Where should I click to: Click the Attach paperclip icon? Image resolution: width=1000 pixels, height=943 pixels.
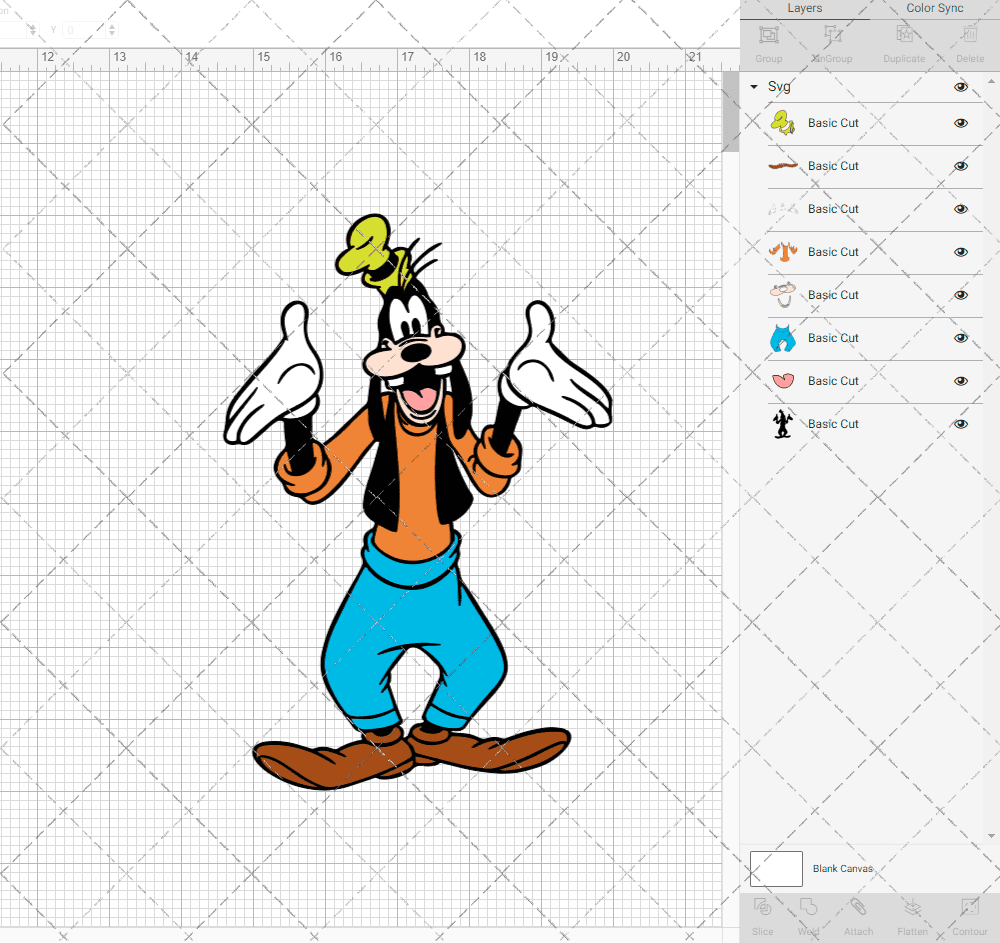coord(858,907)
